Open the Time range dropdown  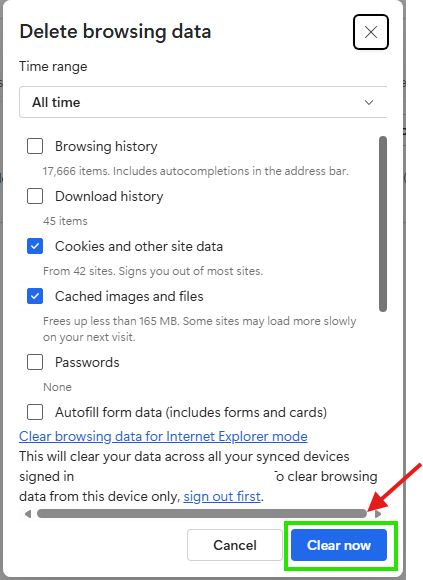point(203,102)
